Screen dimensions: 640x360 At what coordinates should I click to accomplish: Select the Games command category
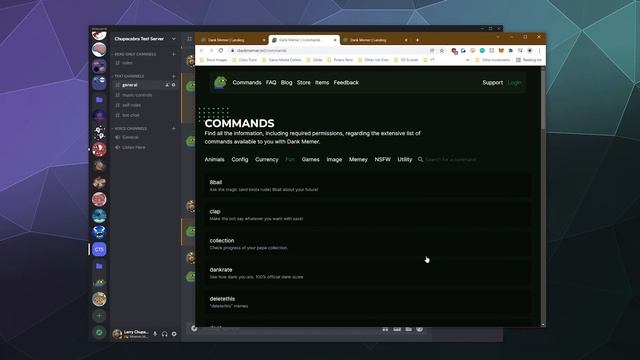tap(311, 160)
